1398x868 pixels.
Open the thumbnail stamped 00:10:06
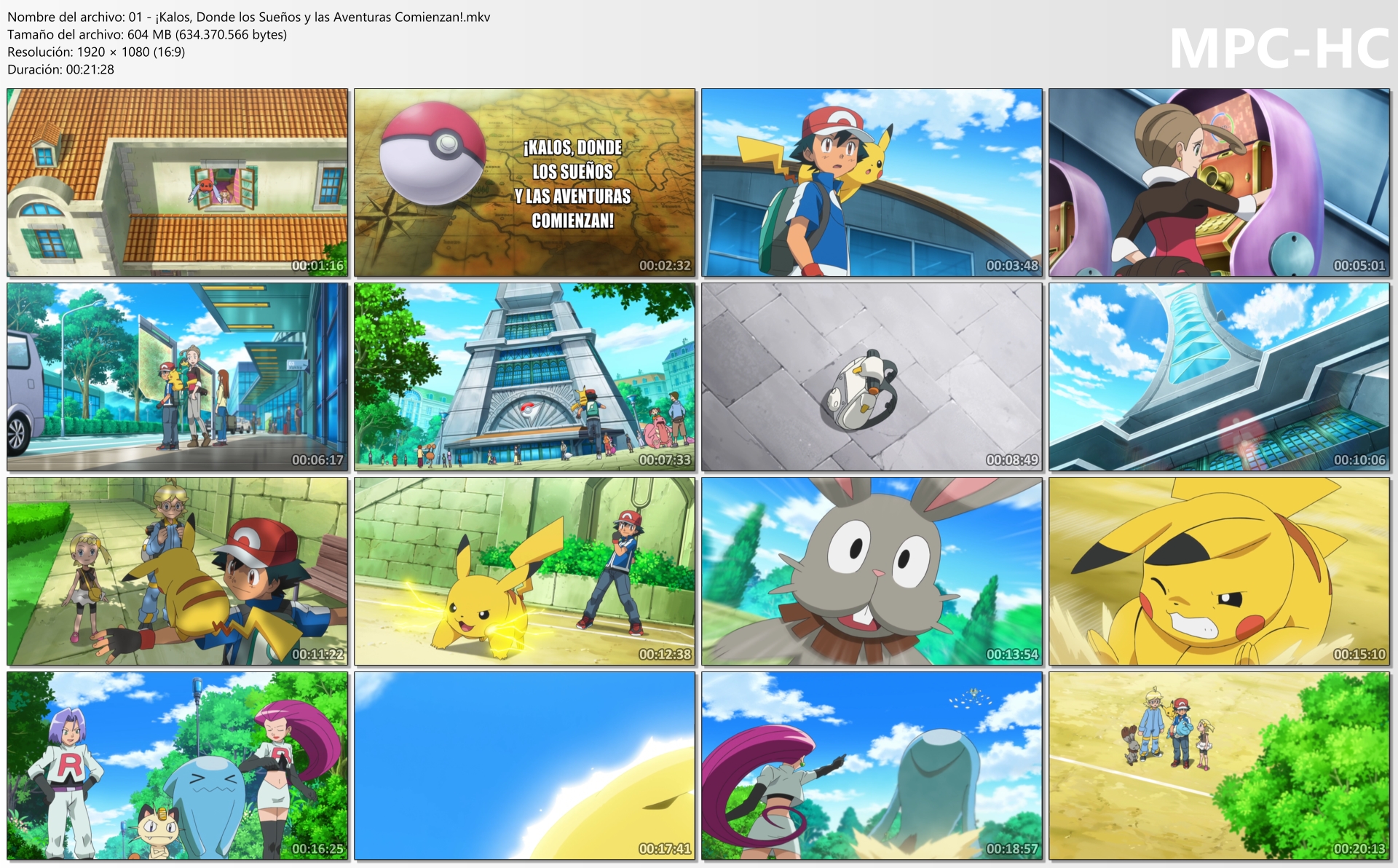pyautogui.click(x=1220, y=377)
